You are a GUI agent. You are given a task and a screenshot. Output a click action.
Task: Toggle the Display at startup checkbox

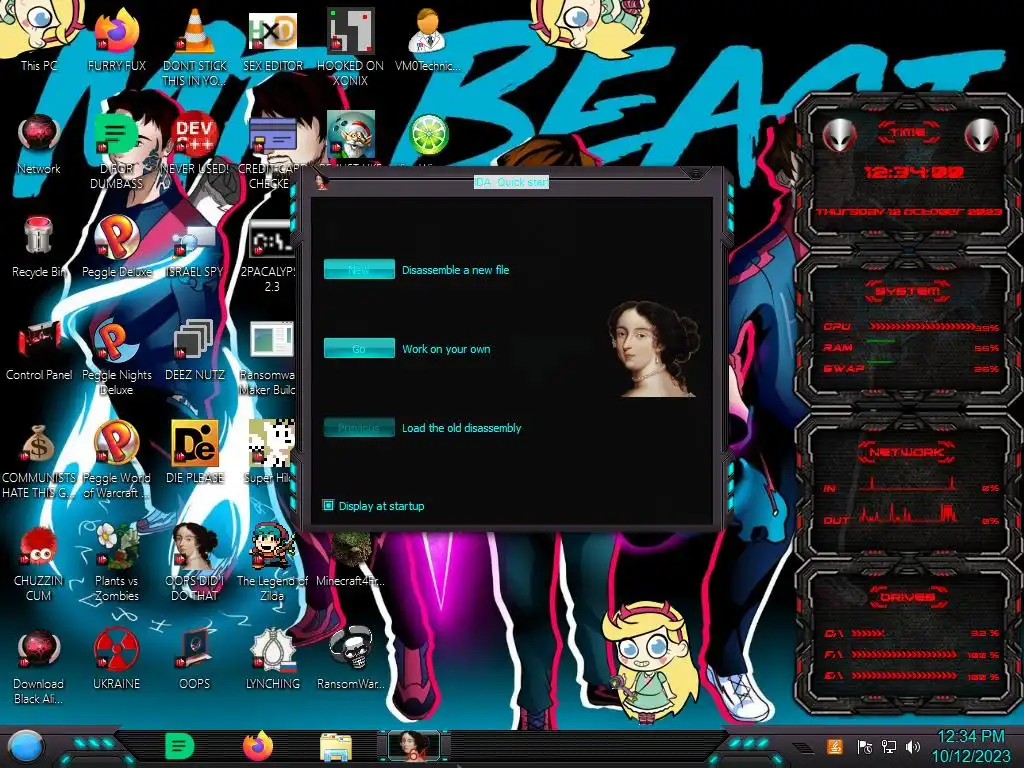328,505
